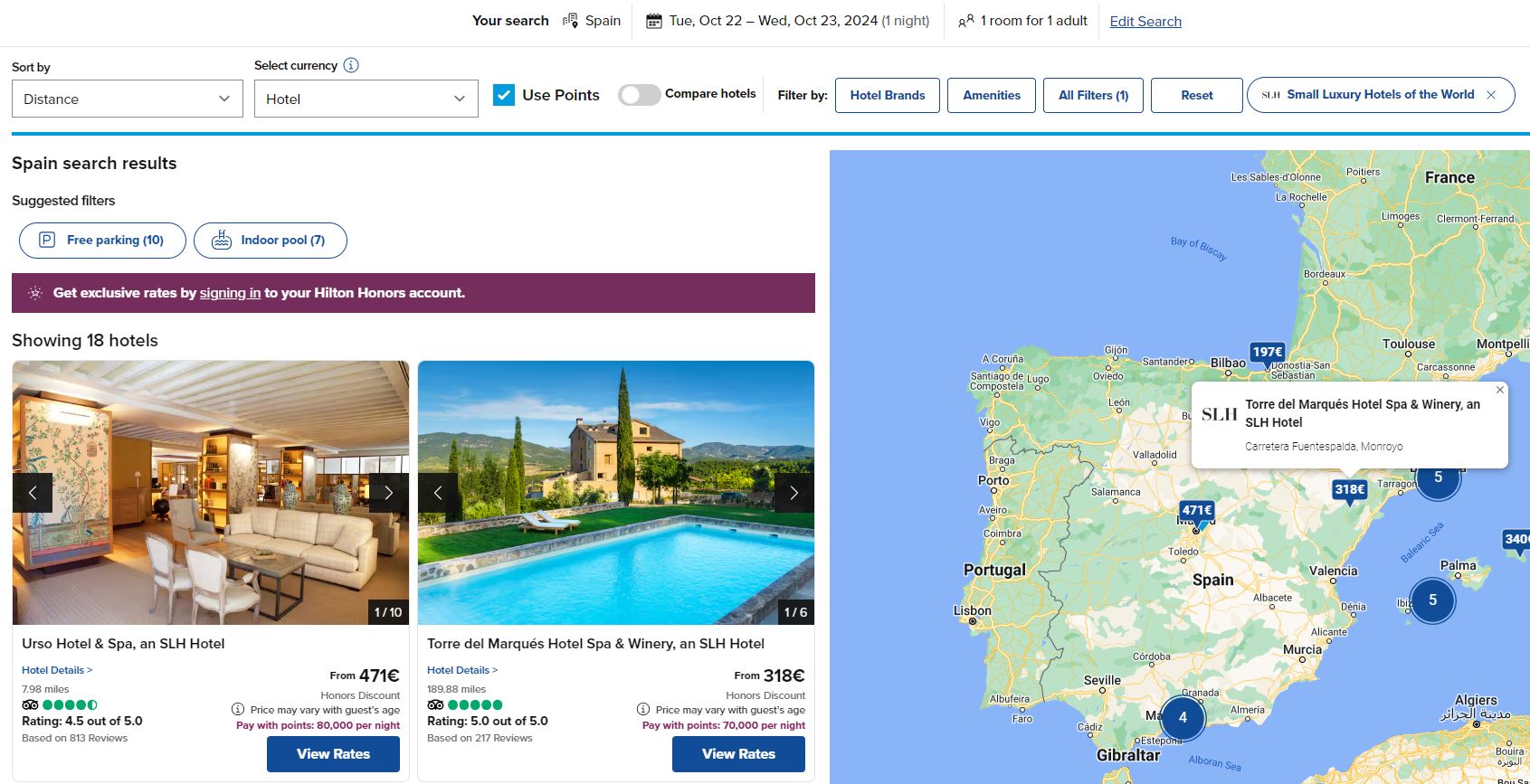Click the 'Spain search results' heading
This screenshot has width=1530, height=784.
click(94, 164)
